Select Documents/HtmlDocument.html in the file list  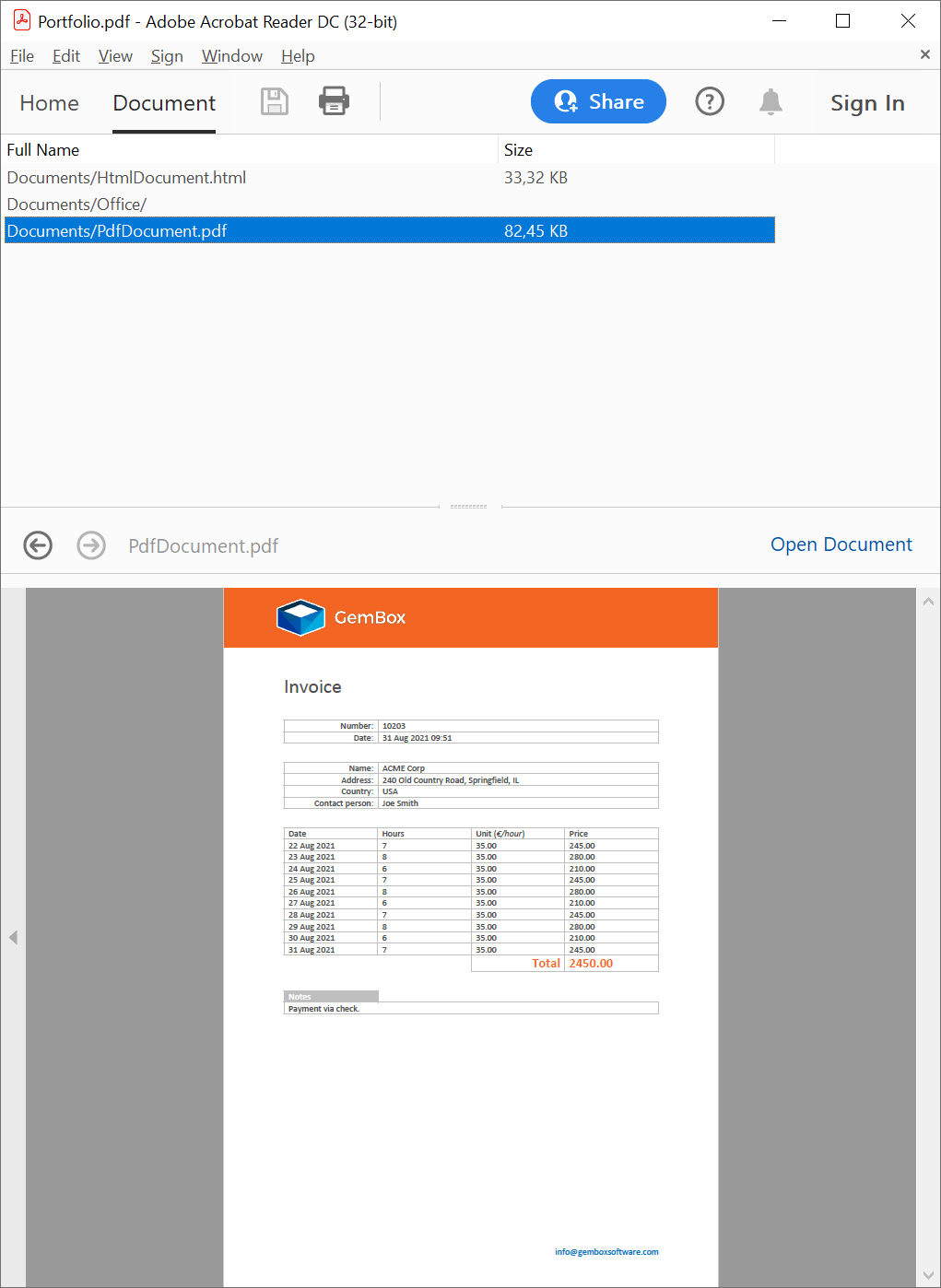point(127,178)
